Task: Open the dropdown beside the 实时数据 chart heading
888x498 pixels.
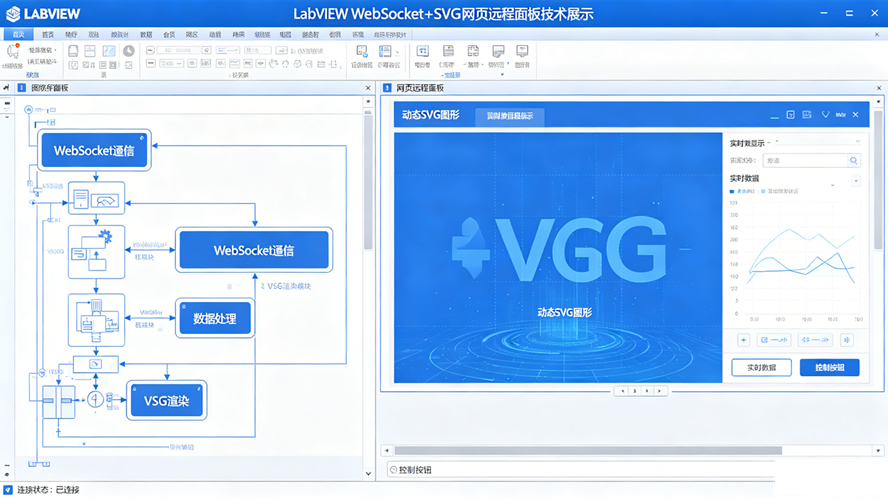Action: click(x=856, y=181)
